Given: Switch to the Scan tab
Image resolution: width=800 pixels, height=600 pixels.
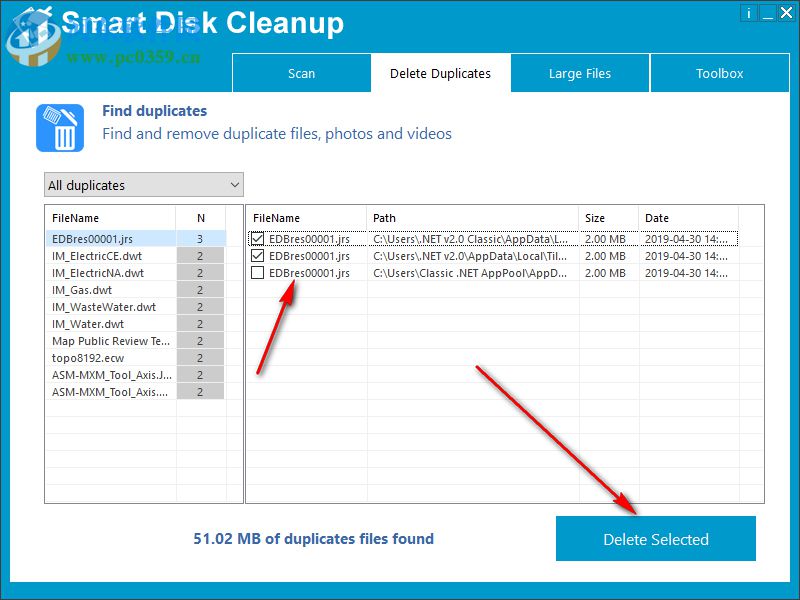Looking at the screenshot, I should point(301,73).
